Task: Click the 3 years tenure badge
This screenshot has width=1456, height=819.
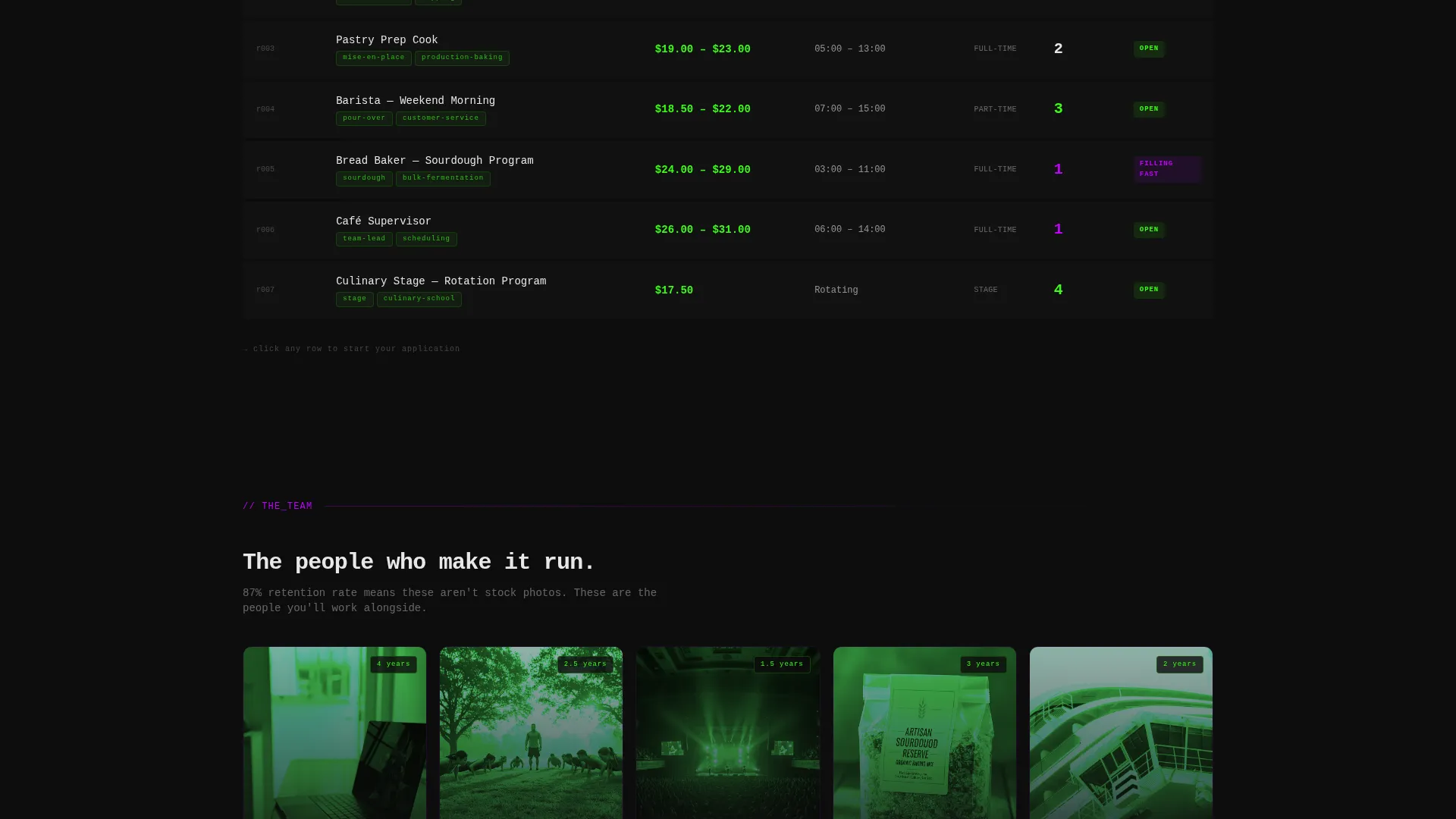Action: pos(983,664)
